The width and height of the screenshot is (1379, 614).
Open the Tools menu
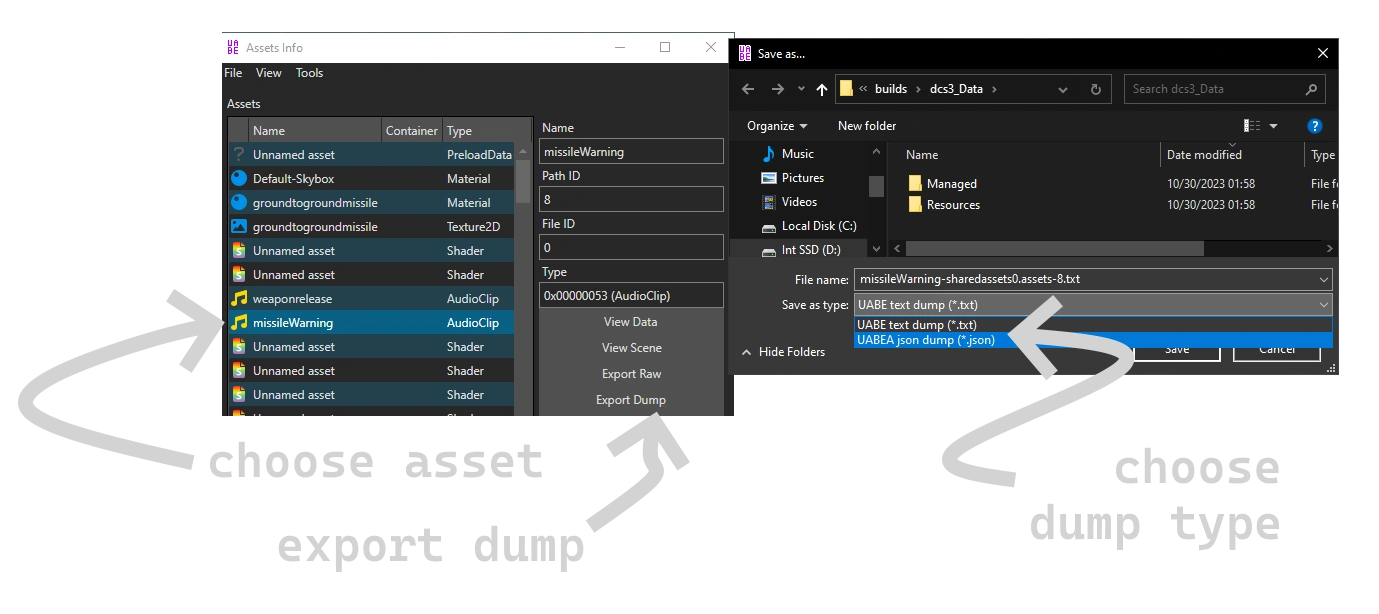tap(309, 72)
